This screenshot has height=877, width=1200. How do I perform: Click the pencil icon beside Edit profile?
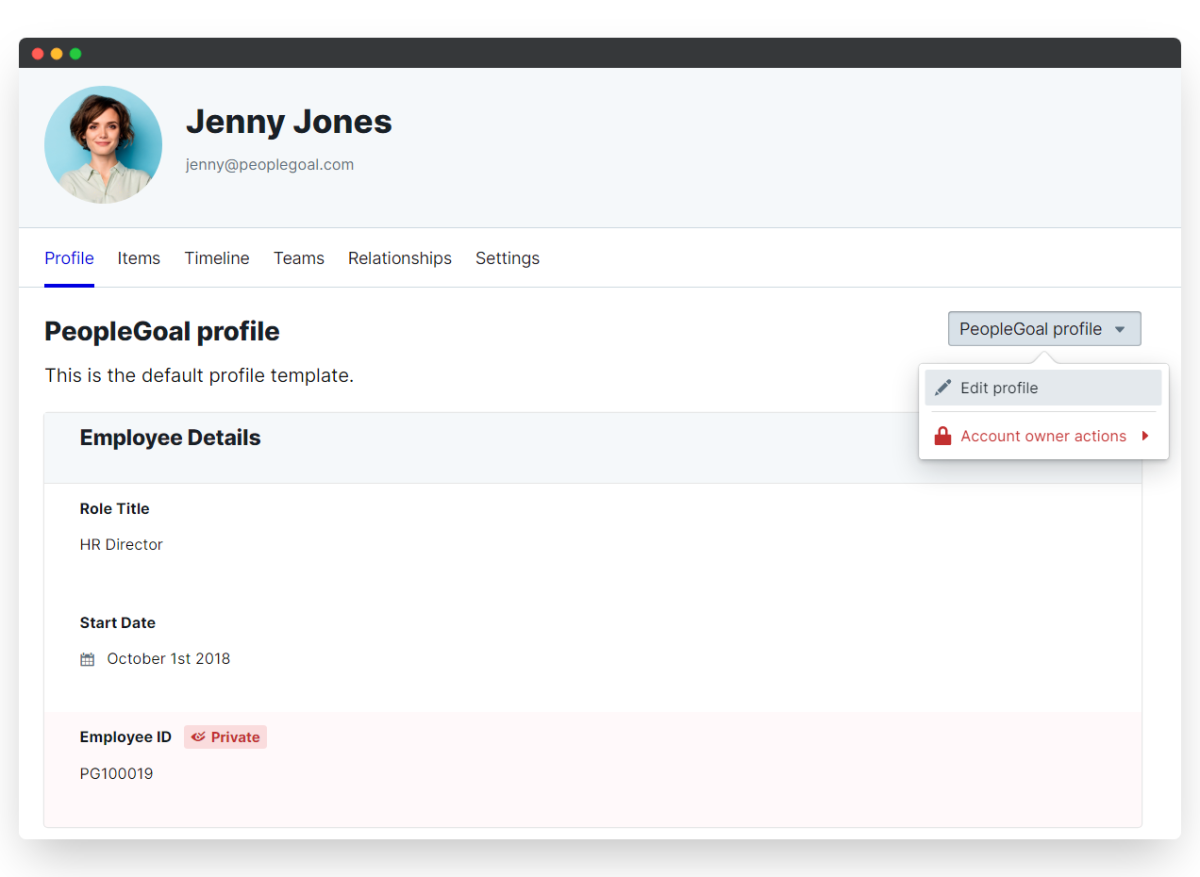(x=942, y=388)
